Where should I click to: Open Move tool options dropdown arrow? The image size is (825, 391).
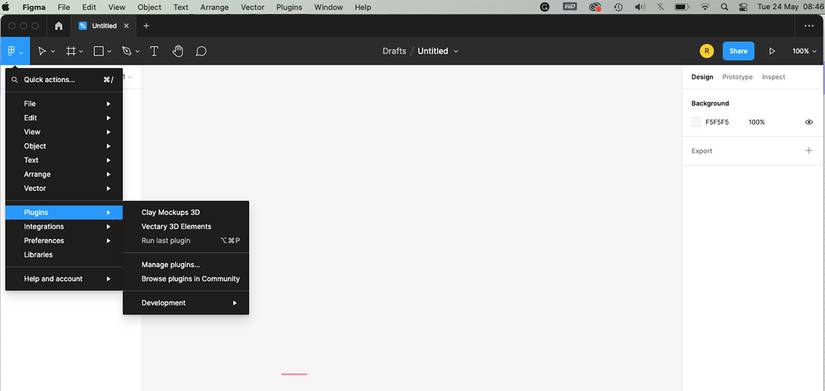click(x=53, y=52)
